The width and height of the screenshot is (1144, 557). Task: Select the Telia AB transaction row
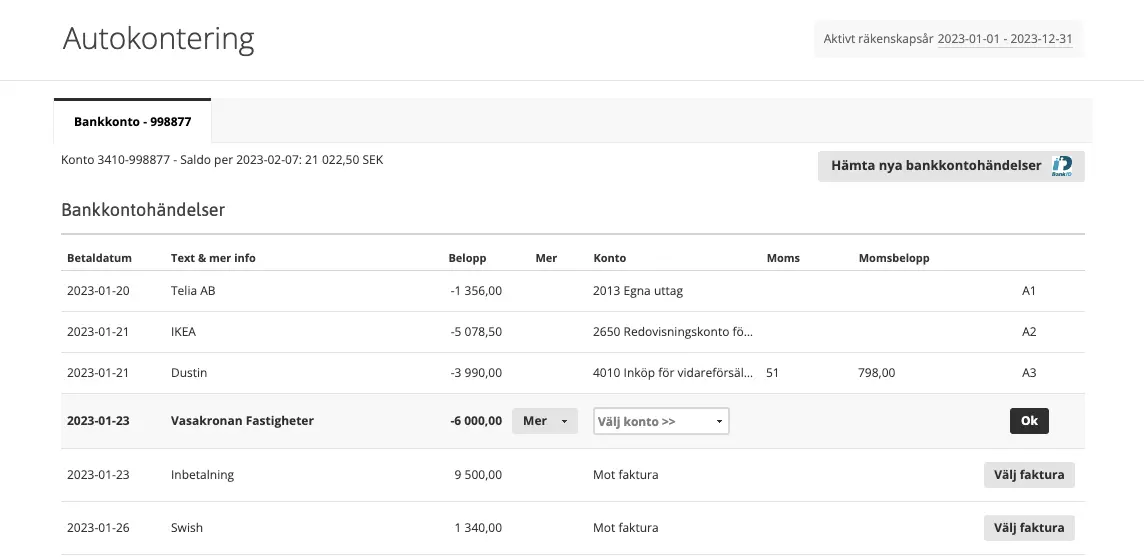click(x=193, y=291)
